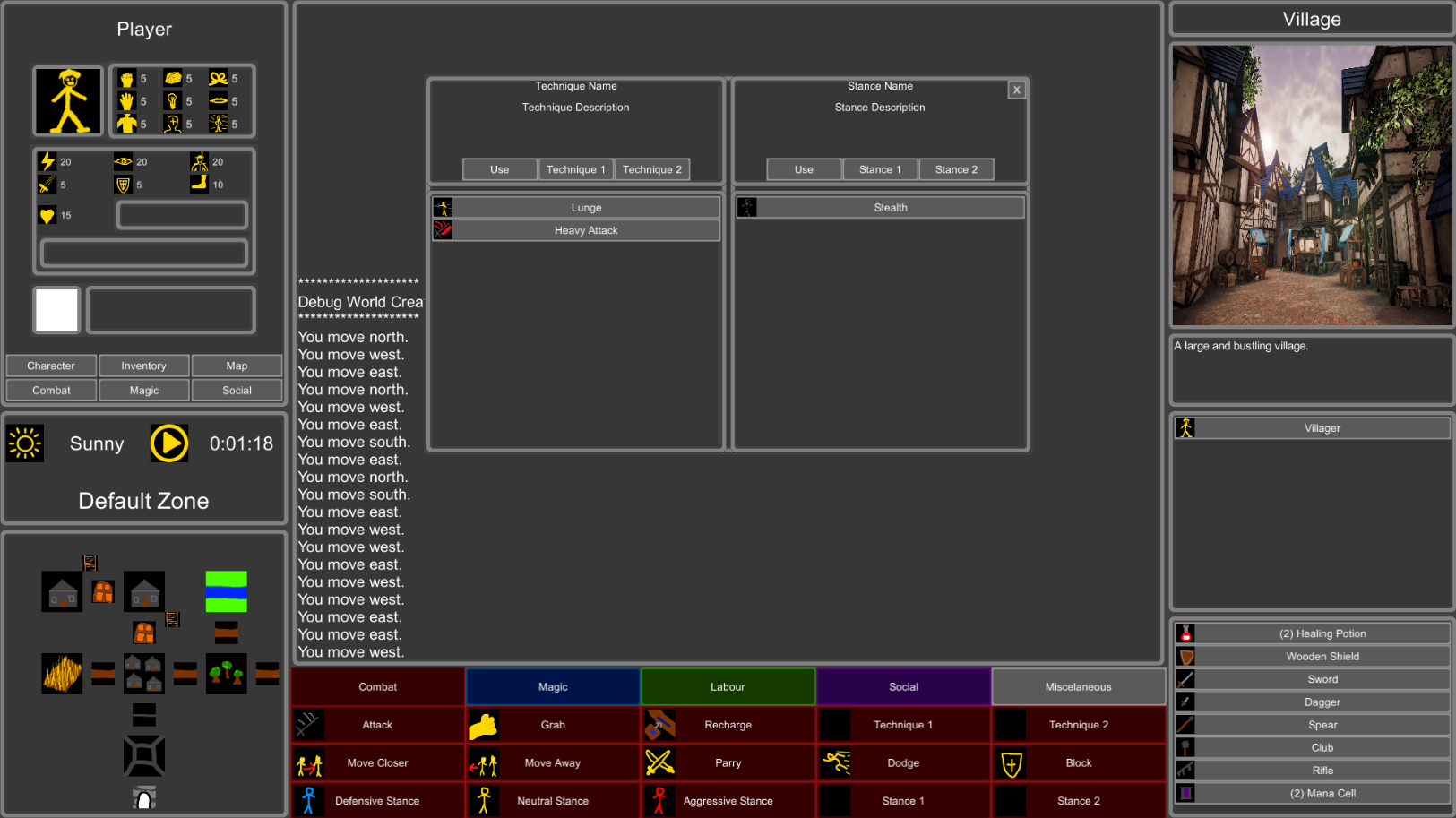Click the Parry crossed swords icon
The image size is (1456, 818).
click(659, 762)
